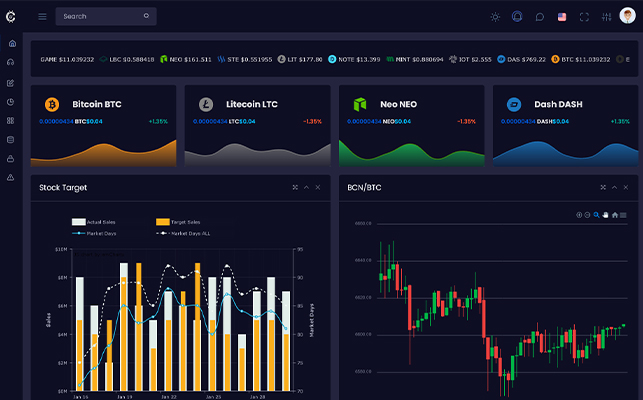Image resolution: width=643 pixels, height=400 pixels.
Task: Toggle Market Days legend series
Action: tap(94, 233)
